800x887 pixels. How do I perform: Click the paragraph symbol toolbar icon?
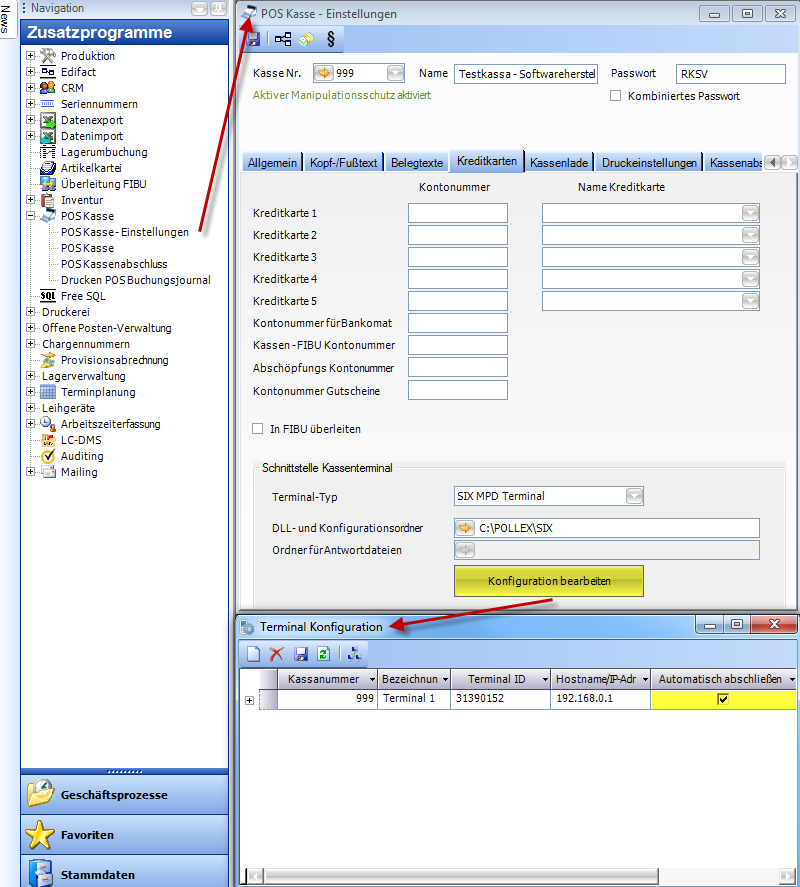(x=330, y=39)
